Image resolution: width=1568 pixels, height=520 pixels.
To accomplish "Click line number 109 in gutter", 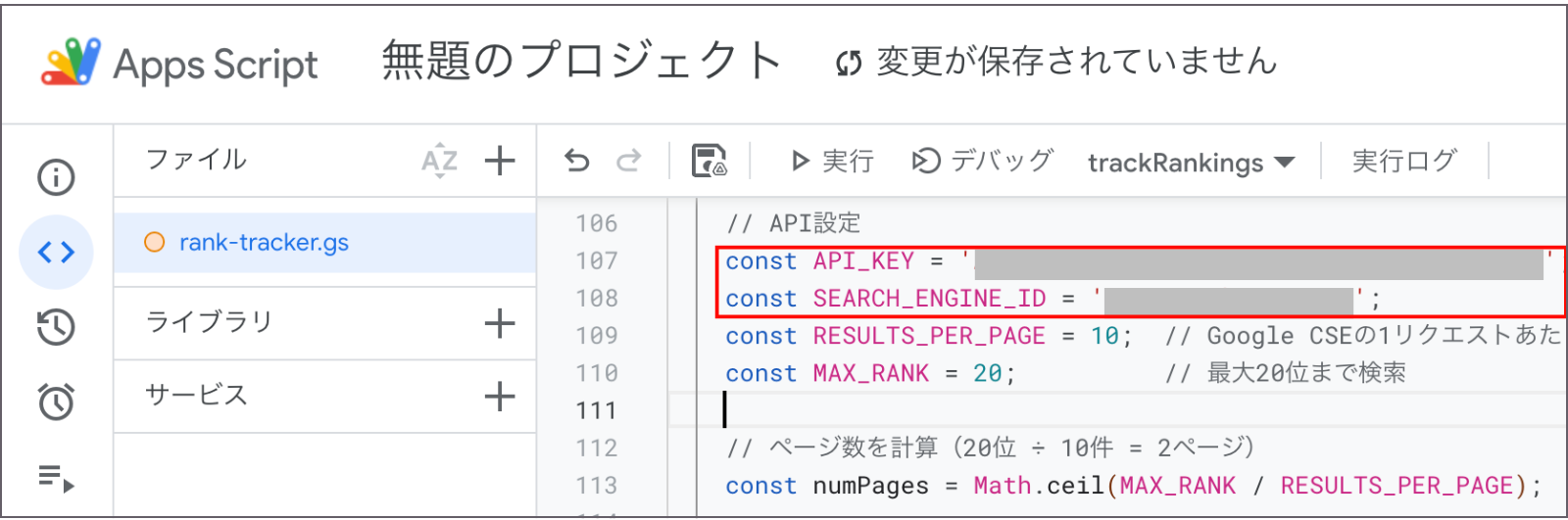I will [597, 336].
